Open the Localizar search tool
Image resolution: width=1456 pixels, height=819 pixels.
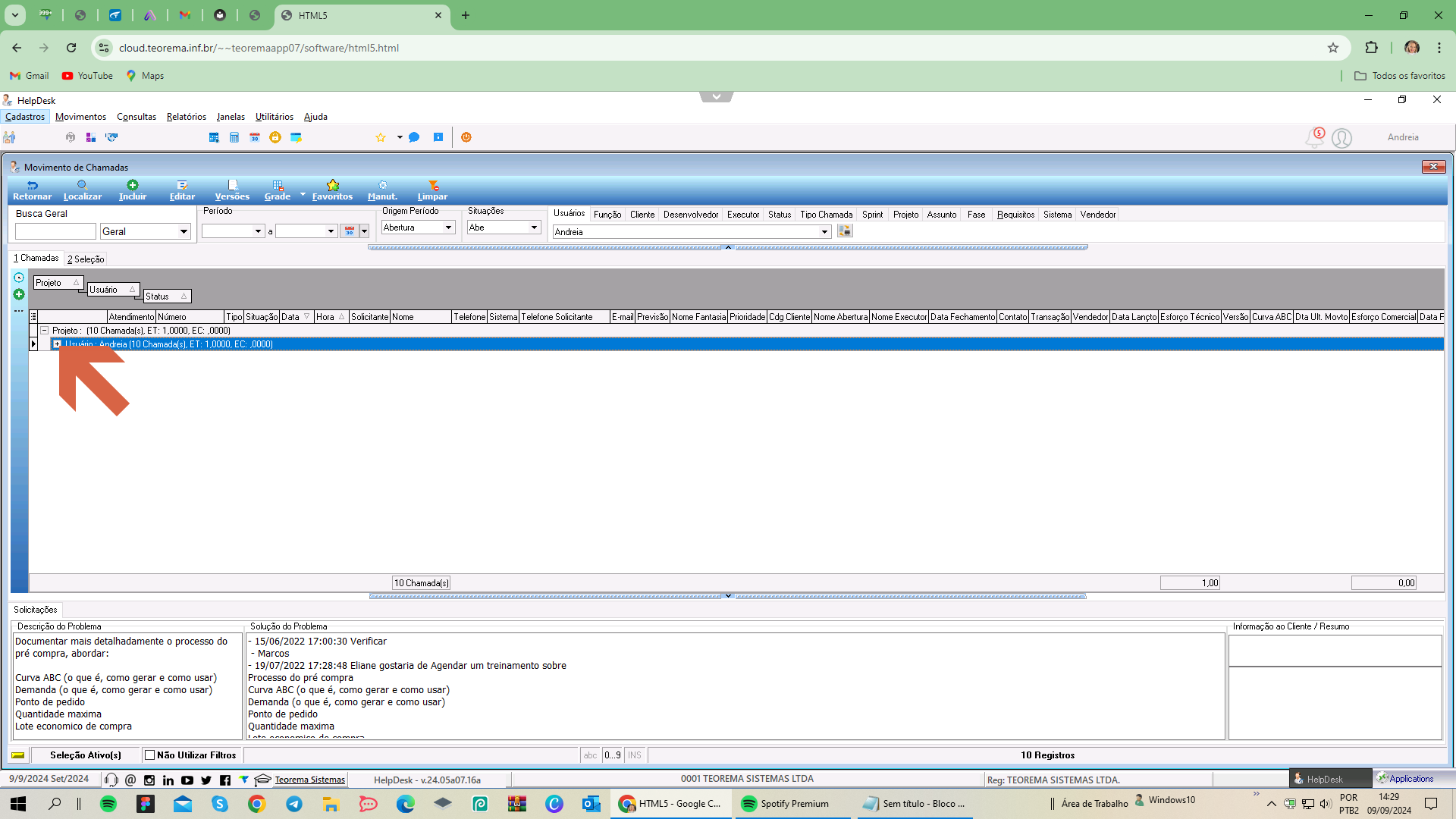pyautogui.click(x=82, y=190)
